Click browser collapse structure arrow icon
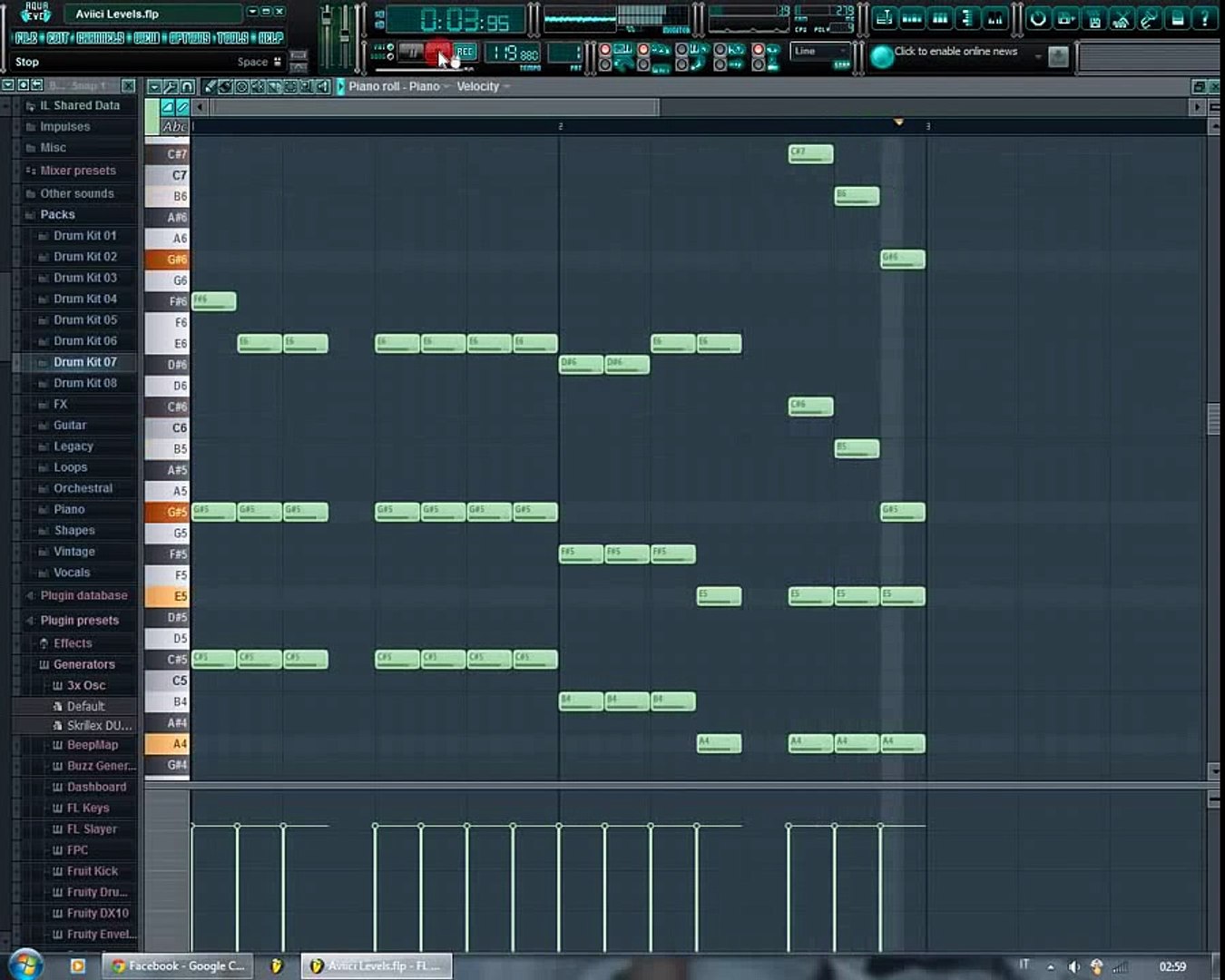1225x980 pixels. (37, 85)
